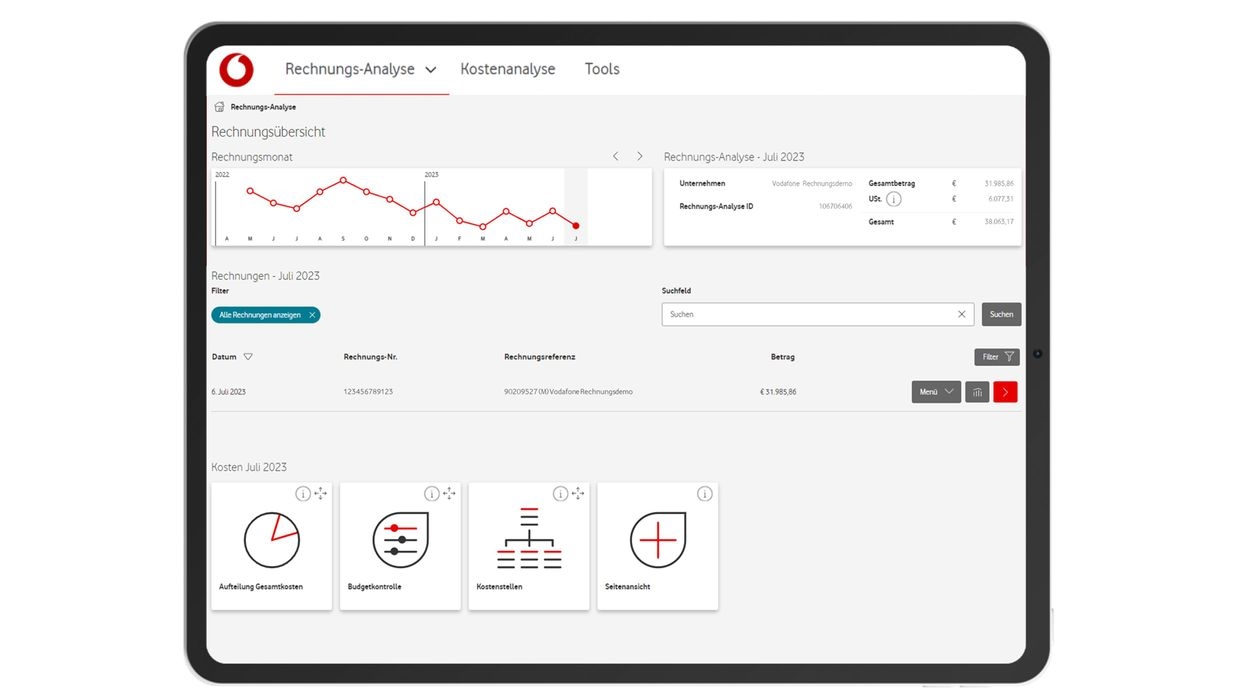Image resolution: width=1240 pixels, height=698 pixels.
Task: Open the Aufteilung Gesamtkosten pie chart tile
Action: pos(271,545)
